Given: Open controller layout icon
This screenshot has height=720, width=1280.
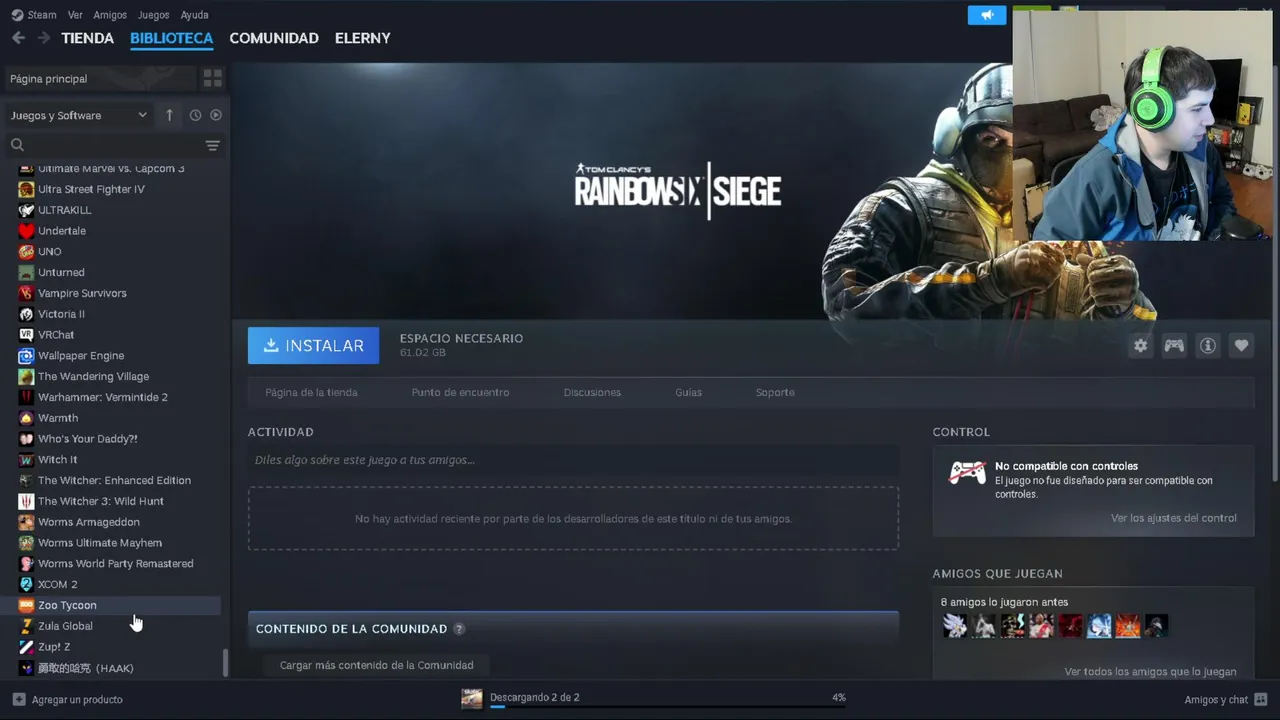Looking at the screenshot, I should [1174, 345].
